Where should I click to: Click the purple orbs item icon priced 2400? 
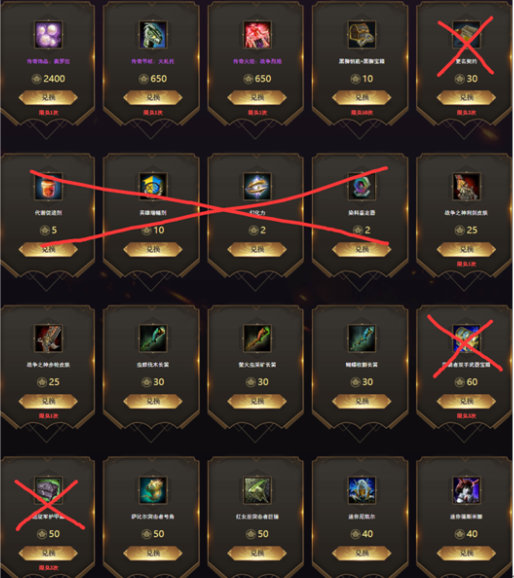[x=48, y=35]
